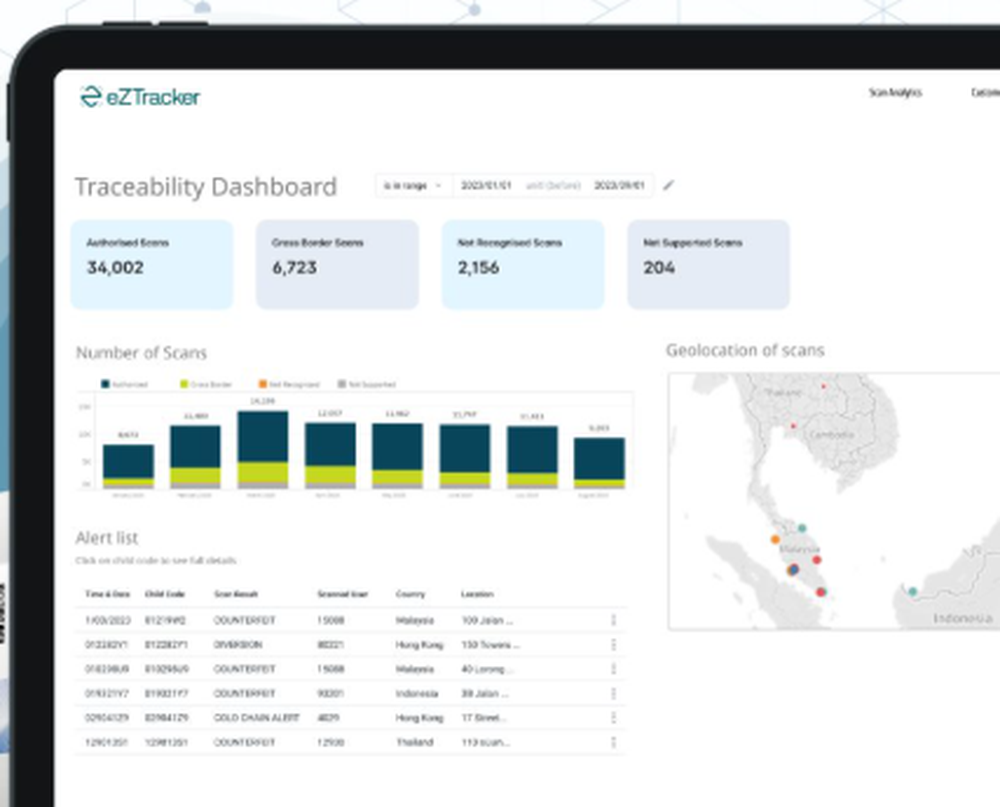Click small red map marker near Cambodia label
The width and height of the screenshot is (1000, 807).
[x=793, y=426]
